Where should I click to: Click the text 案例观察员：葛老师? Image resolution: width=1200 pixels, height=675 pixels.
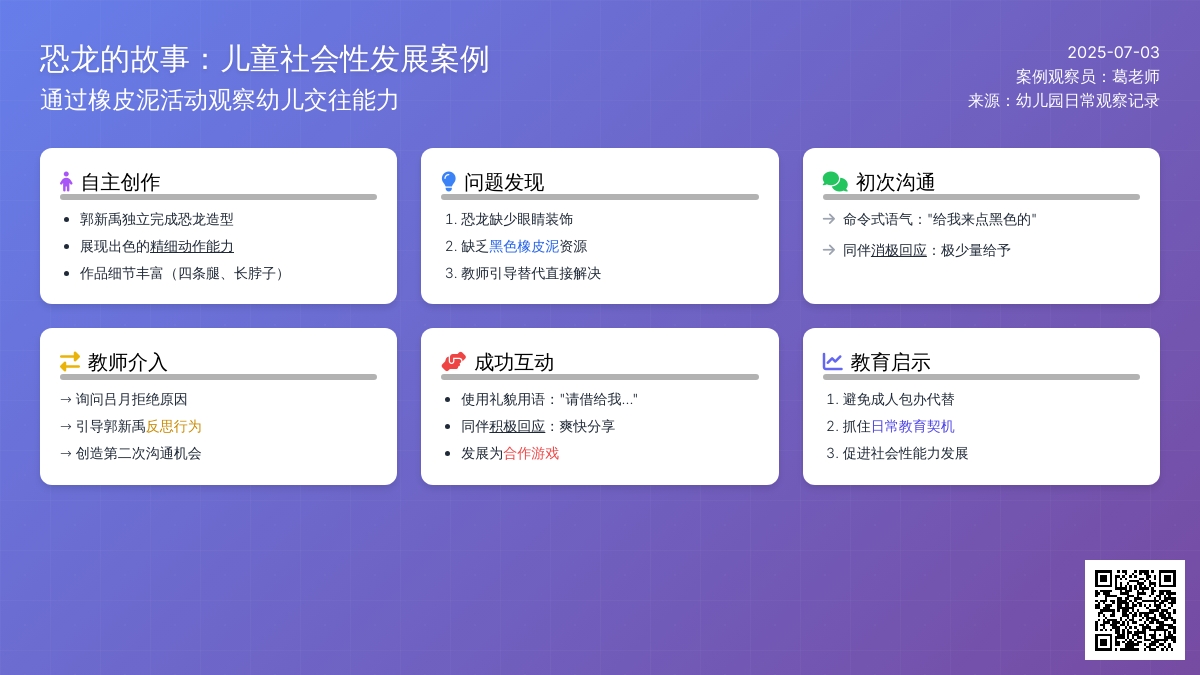(x=1088, y=77)
